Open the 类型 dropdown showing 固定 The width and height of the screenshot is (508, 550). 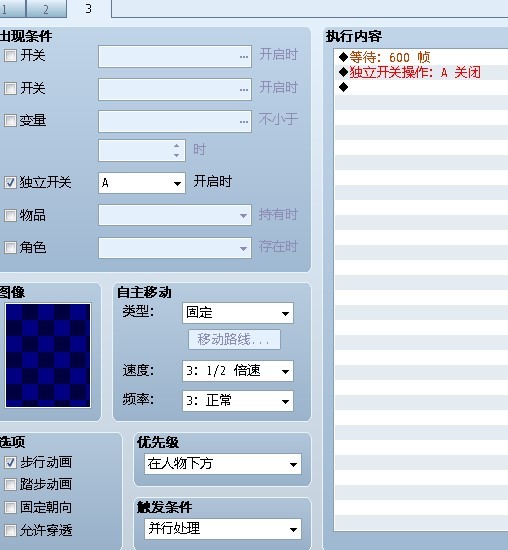238,313
